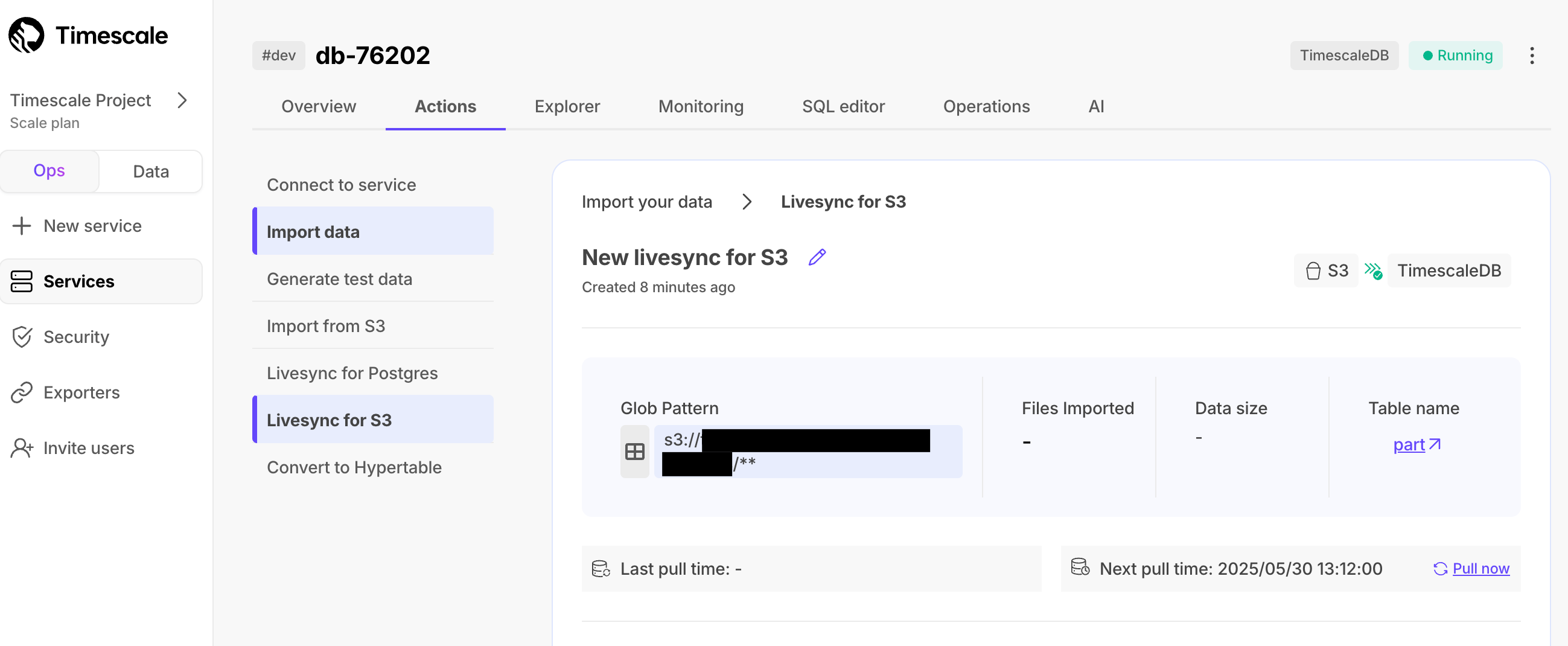Click the Livesync for S3 breadcrumb
The width and height of the screenshot is (1568, 646).
843,202
